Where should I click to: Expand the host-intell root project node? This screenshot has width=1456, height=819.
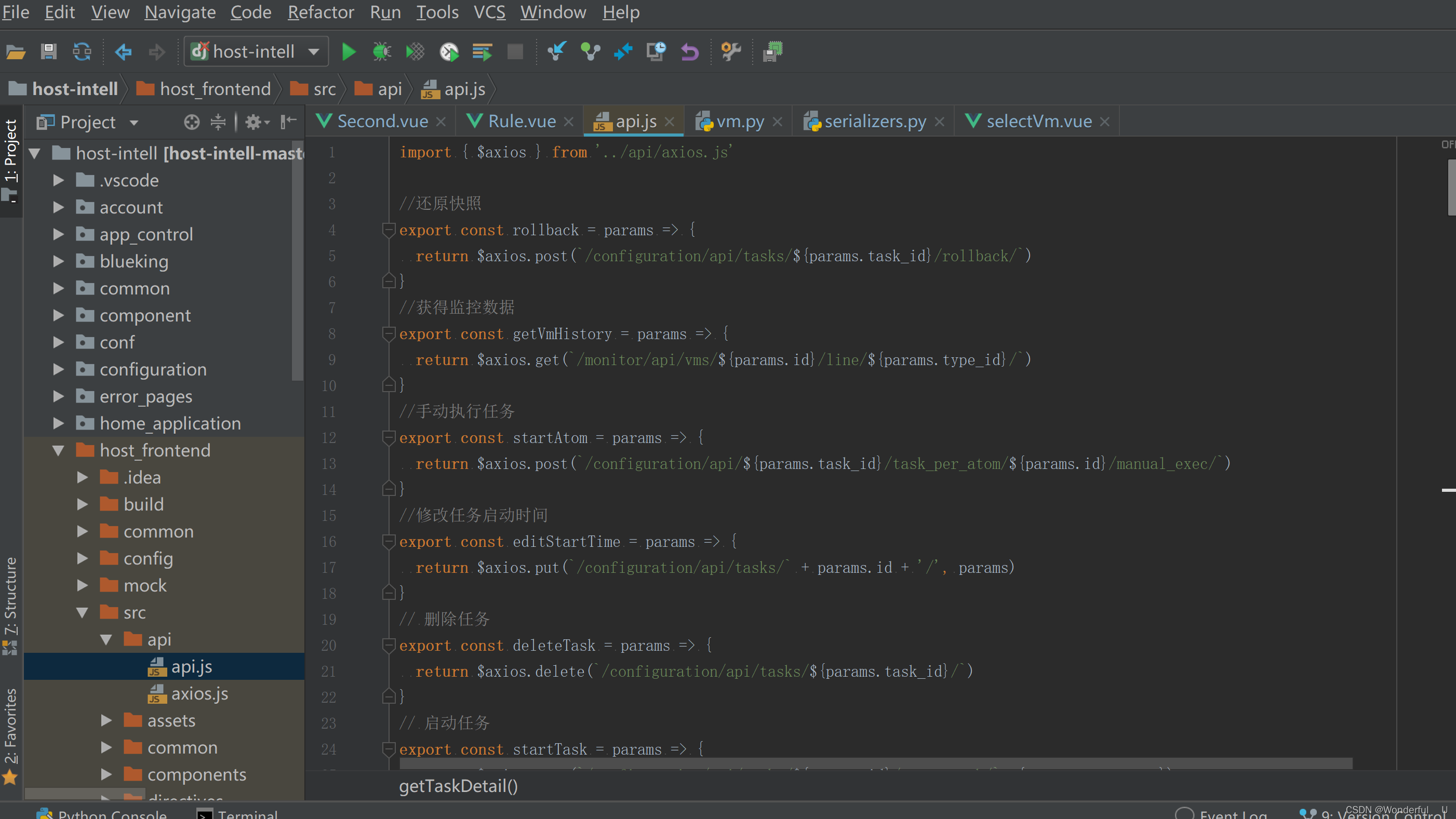[x=35, y=152]
